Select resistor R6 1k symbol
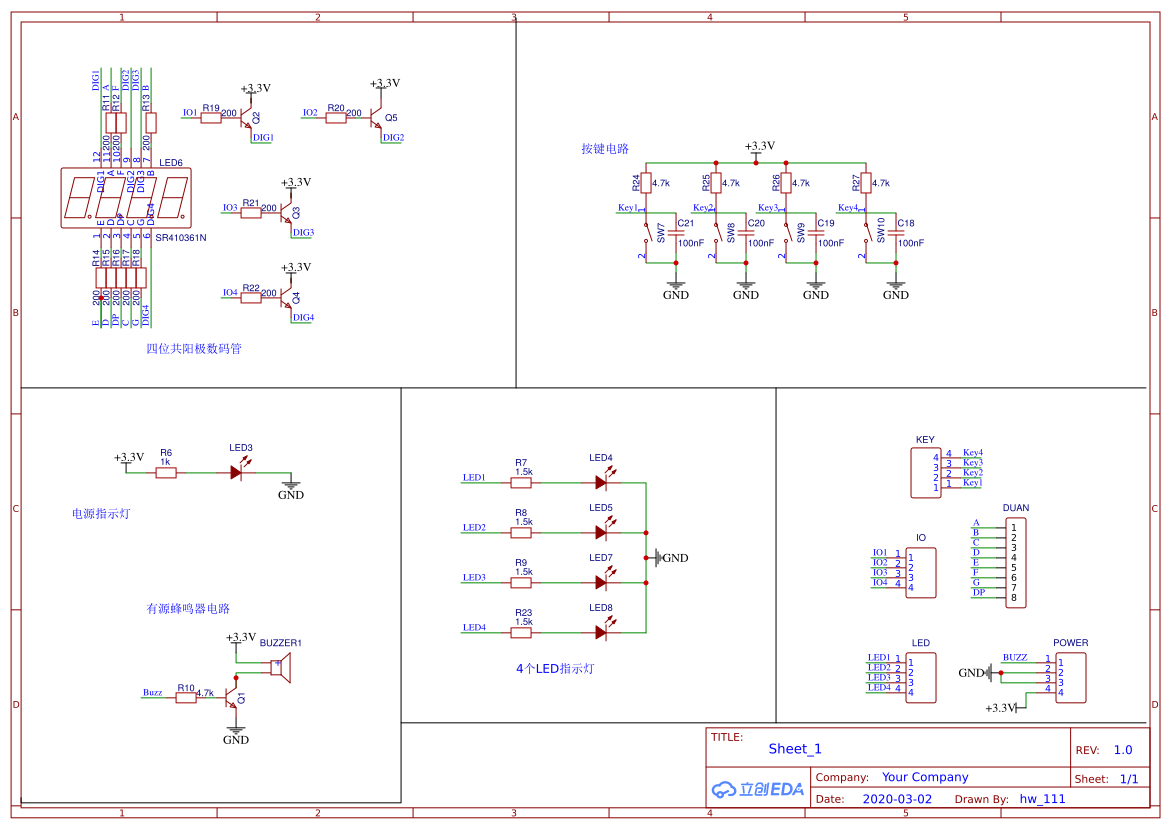The width and height of the screenshot is (1172, 829). coord(166,472)
